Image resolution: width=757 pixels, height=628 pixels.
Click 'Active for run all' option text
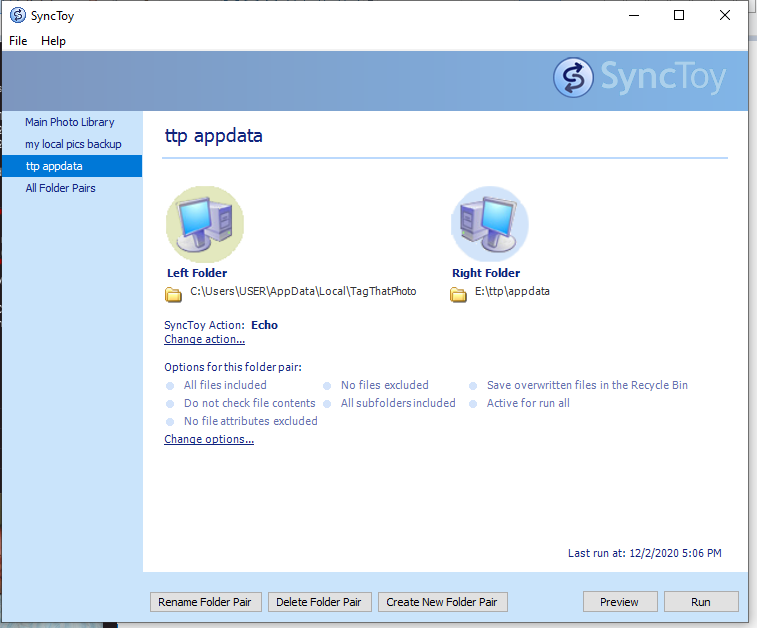click(x=528, y=403)
